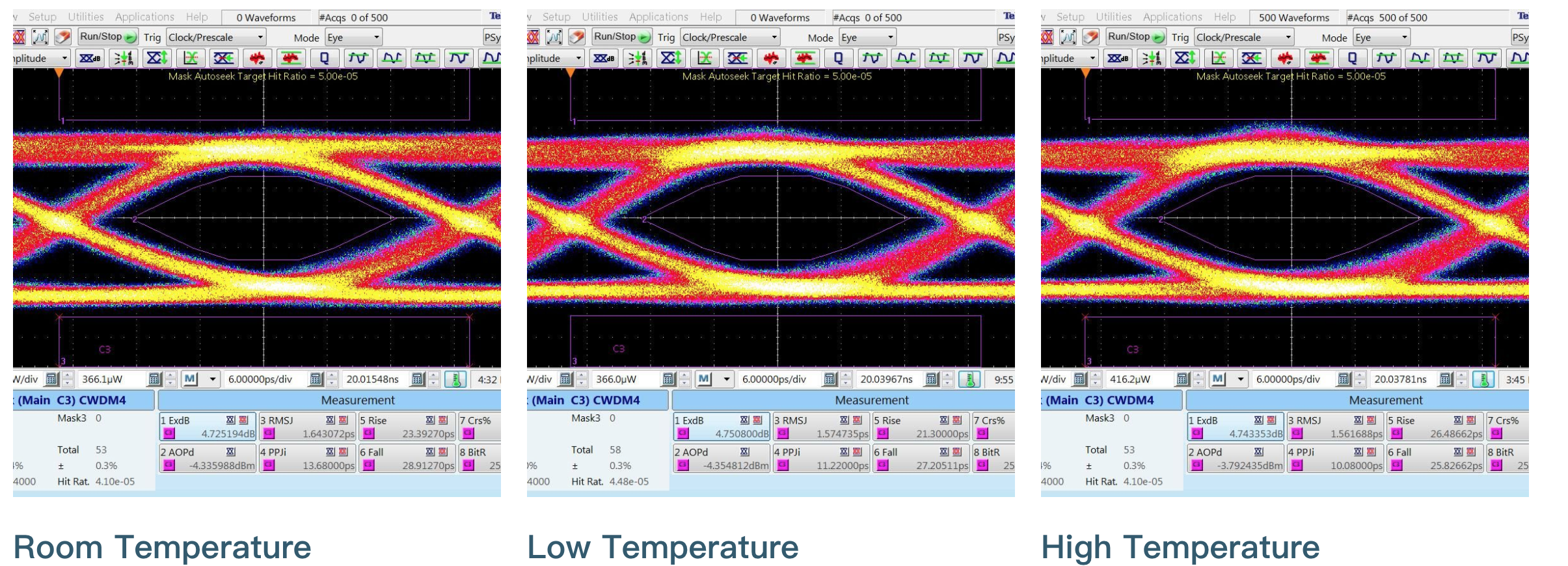Select the eye crossing icon with axes in Room Temperature toolbar
This screenshot has height=566, width=1568.
pyautogui.click(x=191, y=58)
